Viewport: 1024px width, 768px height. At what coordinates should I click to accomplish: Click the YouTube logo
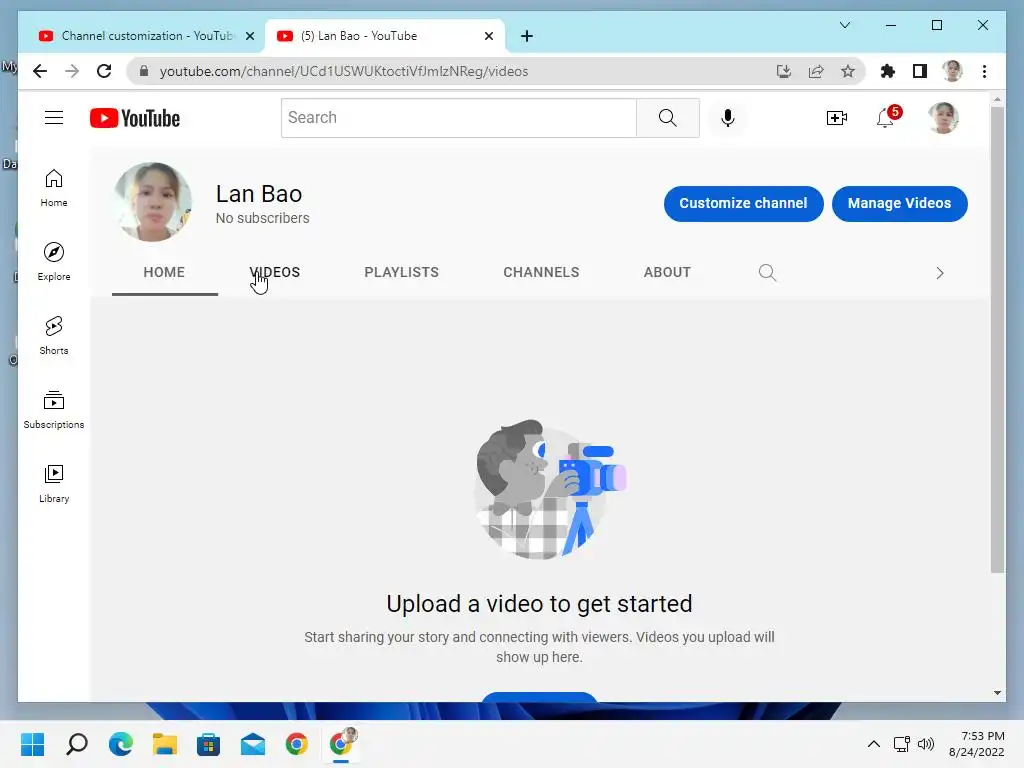click(135, 118)
